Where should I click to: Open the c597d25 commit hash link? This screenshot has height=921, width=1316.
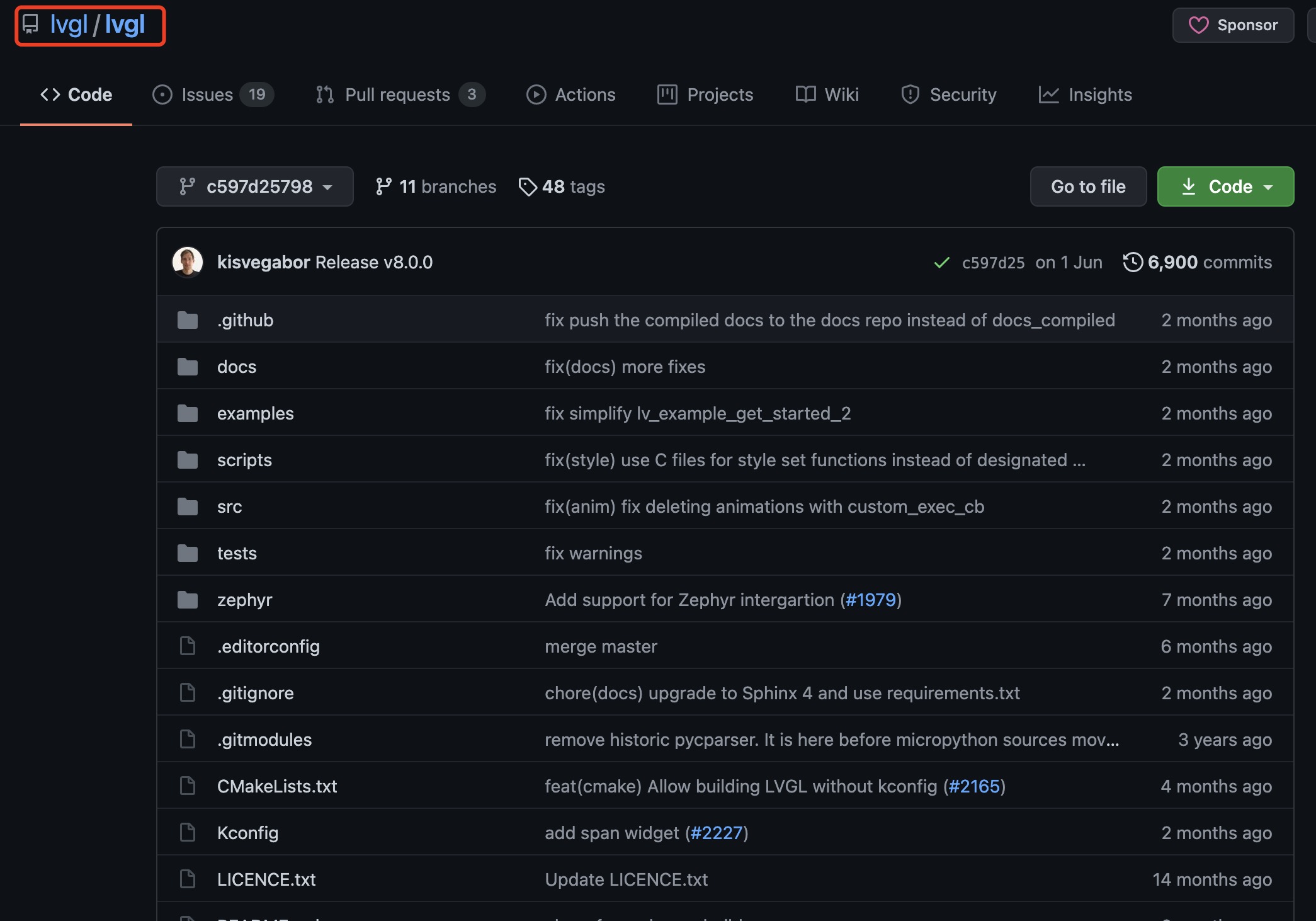tap(994, 263)
